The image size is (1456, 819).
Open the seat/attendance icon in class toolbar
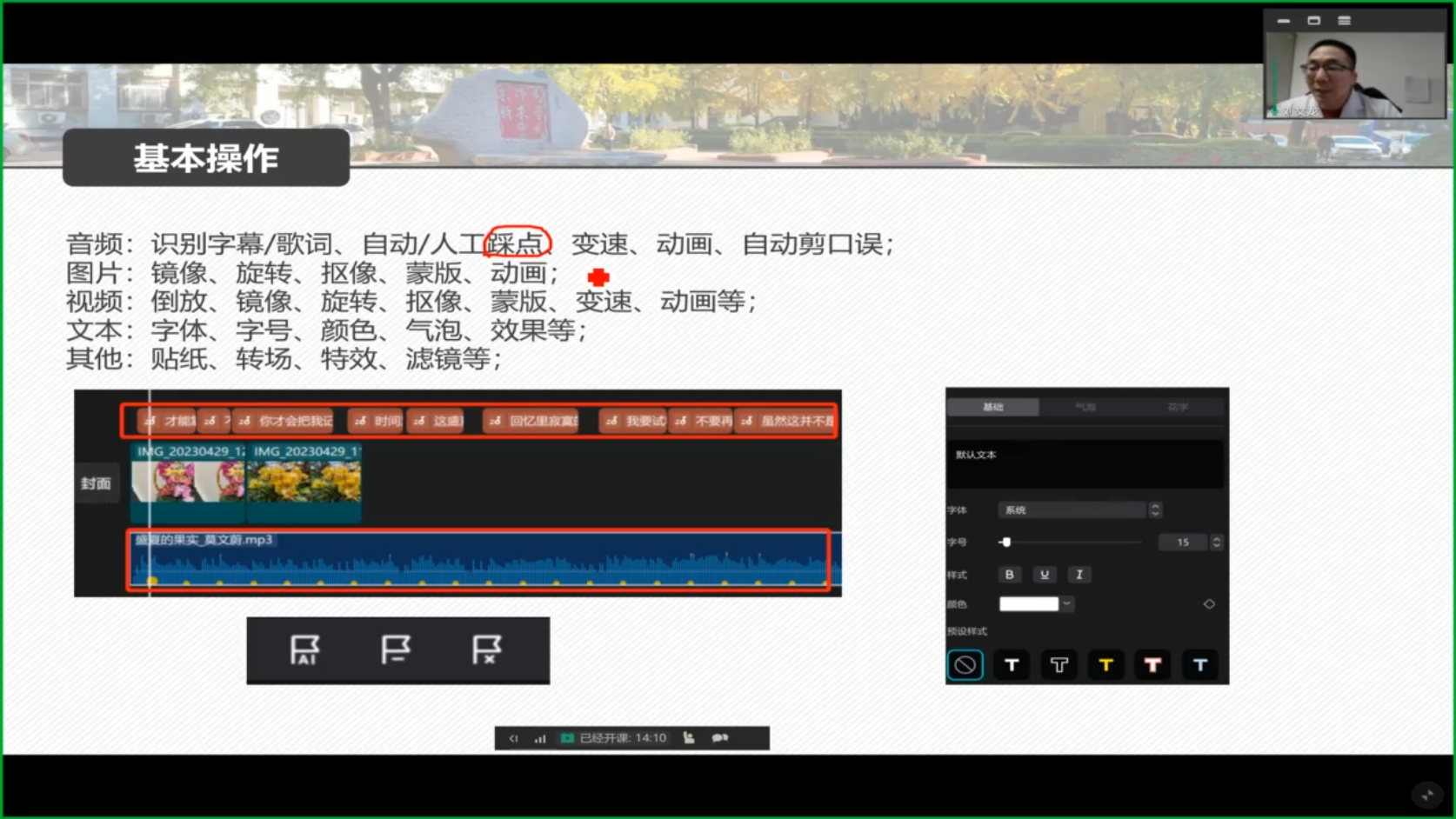pyautogui.click(x=689, y=738)
